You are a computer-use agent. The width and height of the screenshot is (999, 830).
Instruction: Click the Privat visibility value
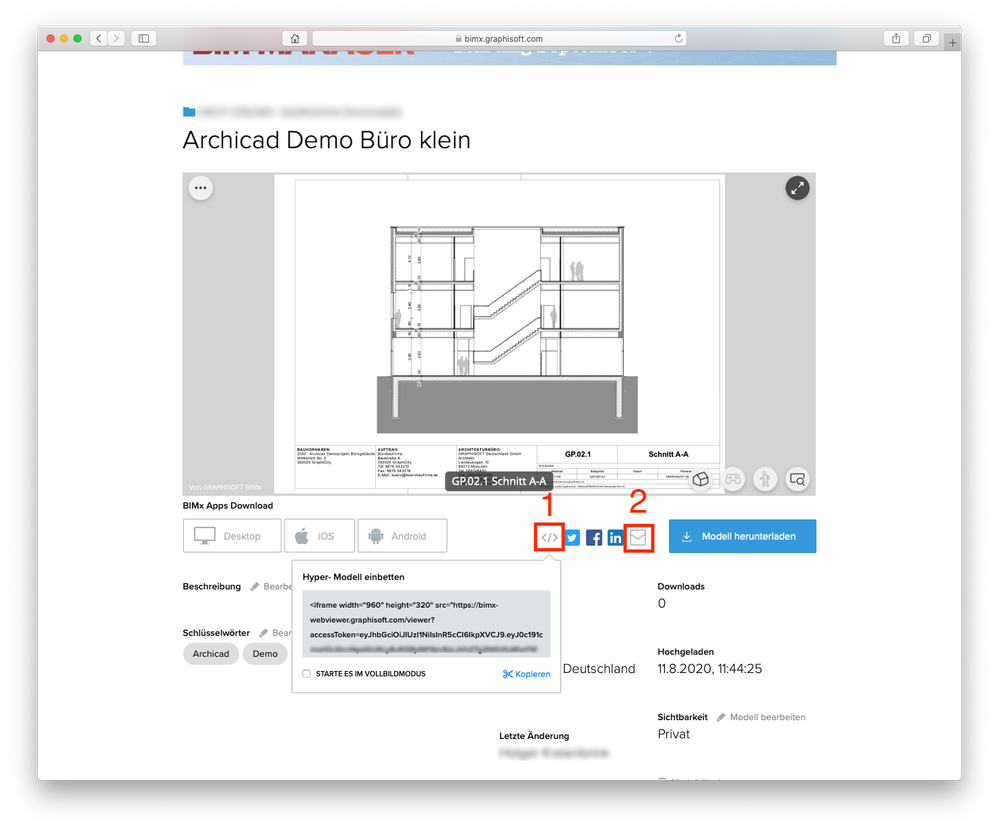[x=673, y=734]
